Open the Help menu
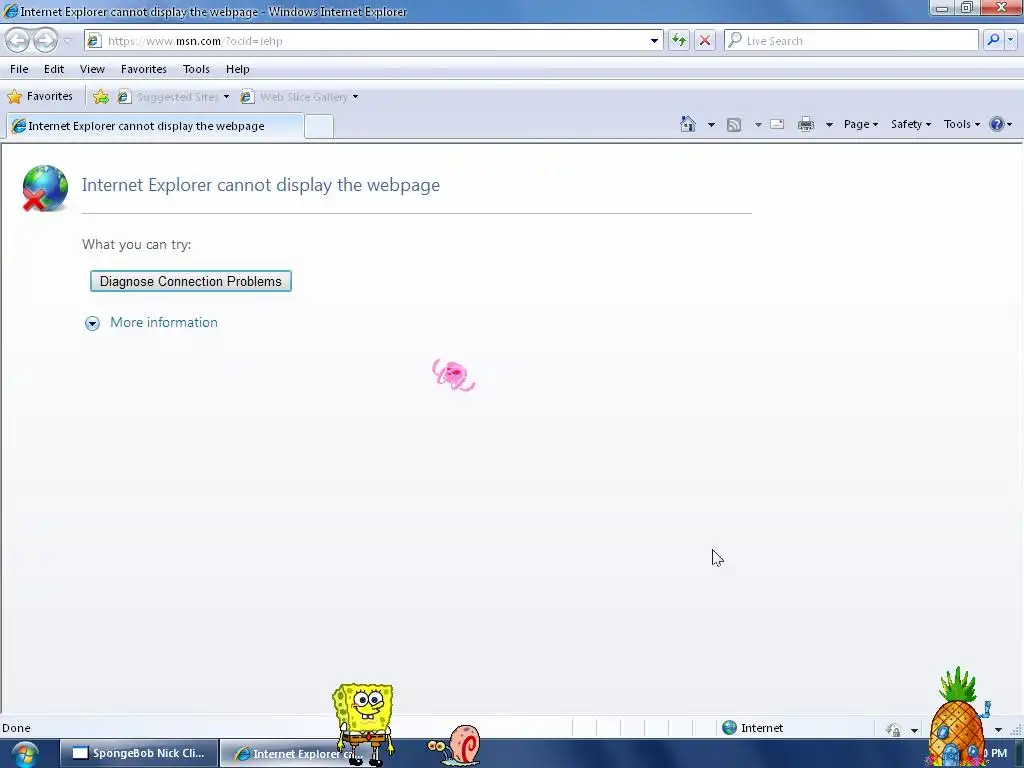Screen dimensions: 1024x768 [x=238, y=69]
